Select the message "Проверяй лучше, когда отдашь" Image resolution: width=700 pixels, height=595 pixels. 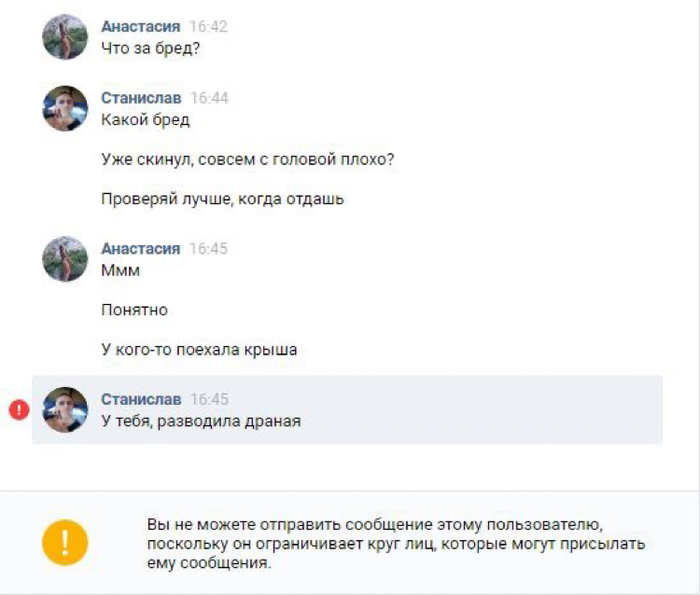pos(222,199)
